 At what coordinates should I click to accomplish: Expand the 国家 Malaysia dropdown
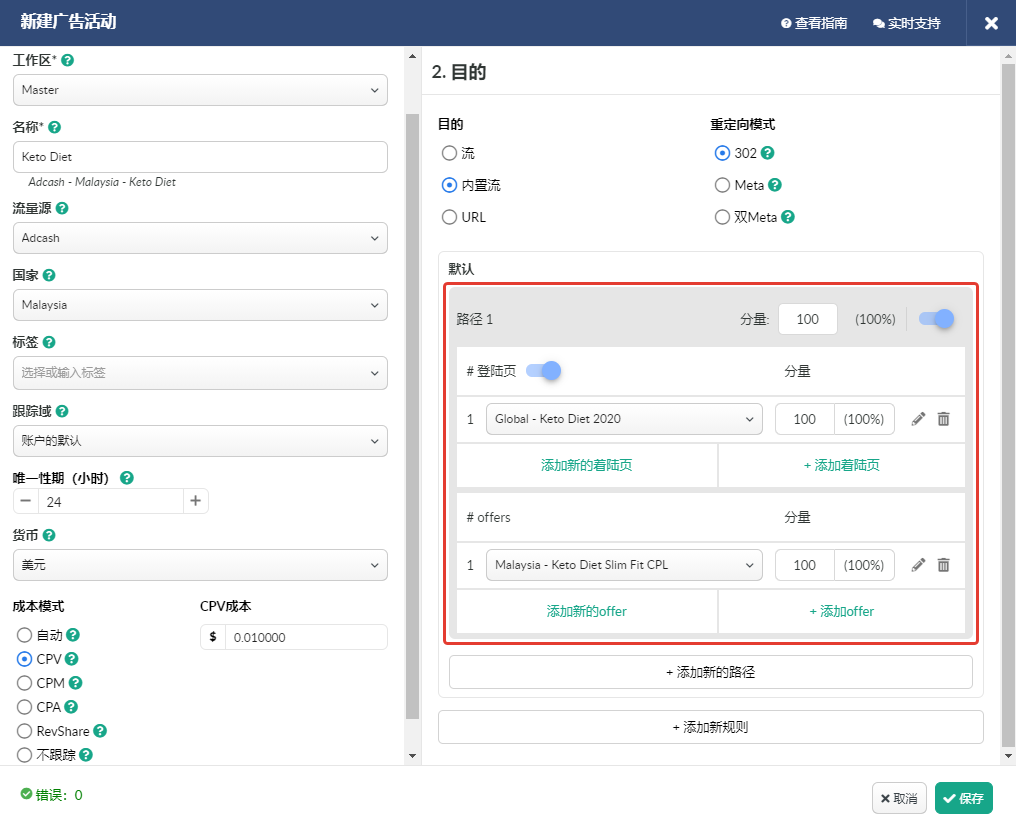(200, 305)
